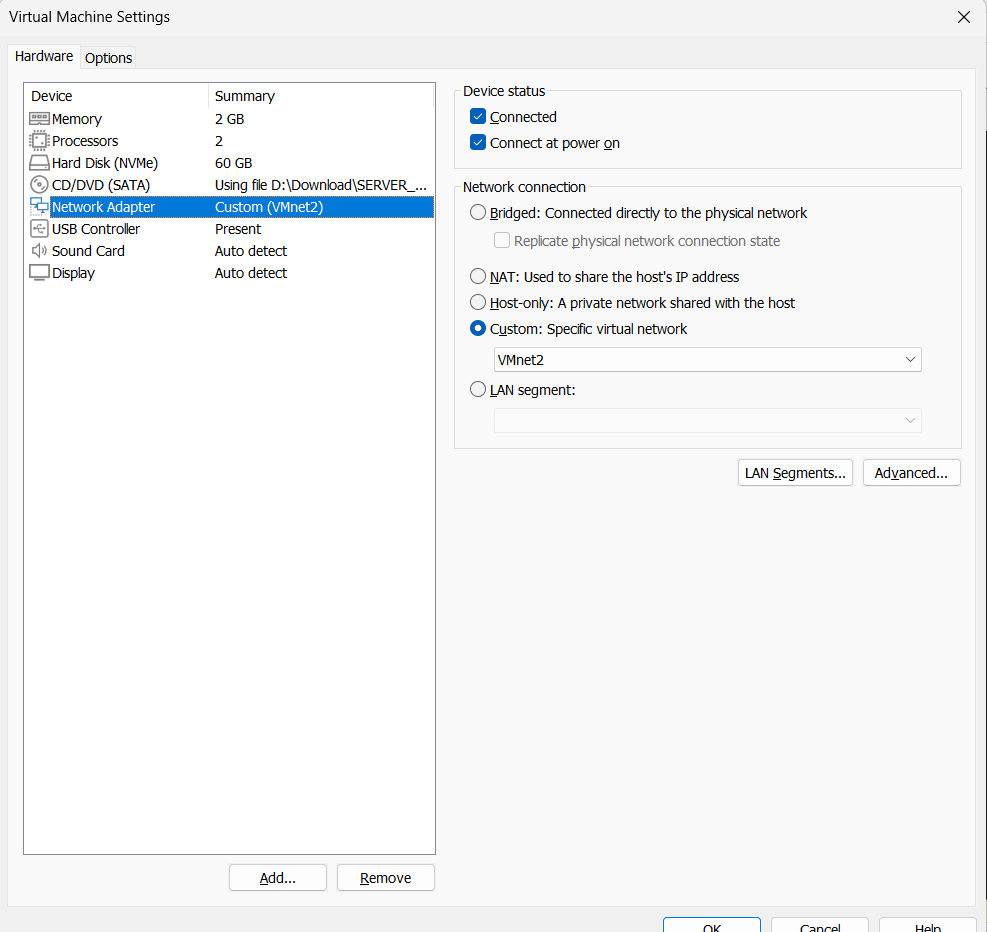
Task: Click the CD/DVD (SATA) disc icon
Action: point(39,184)
